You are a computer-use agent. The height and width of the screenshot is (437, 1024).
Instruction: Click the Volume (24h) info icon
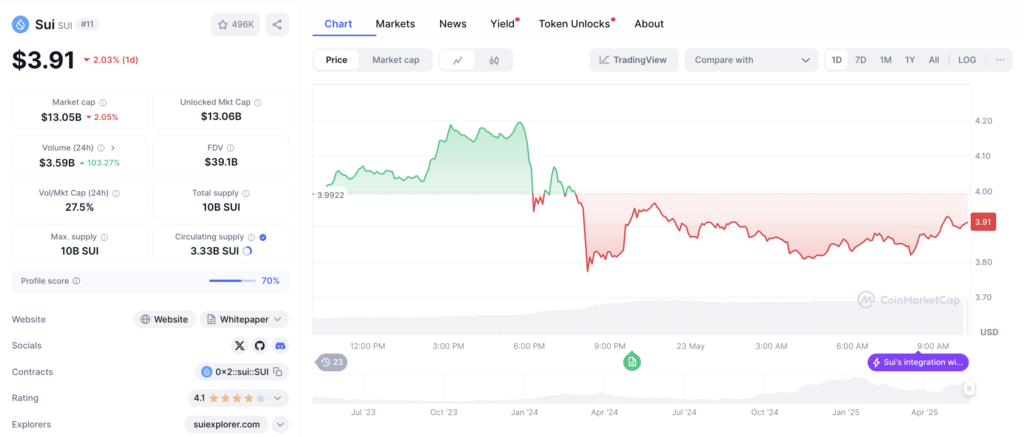click(101, 148)
